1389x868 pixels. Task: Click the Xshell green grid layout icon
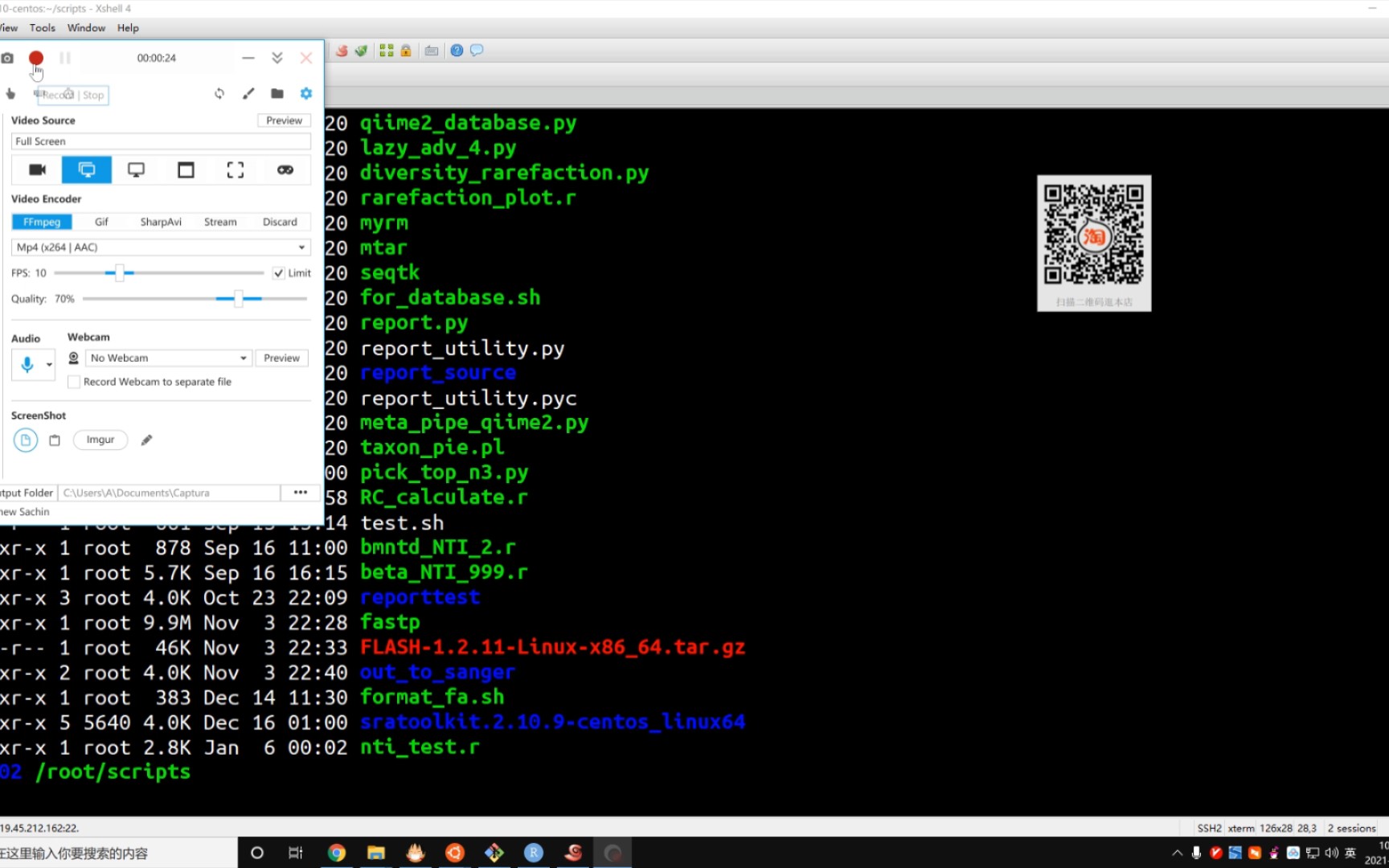[x=387, y=51]
